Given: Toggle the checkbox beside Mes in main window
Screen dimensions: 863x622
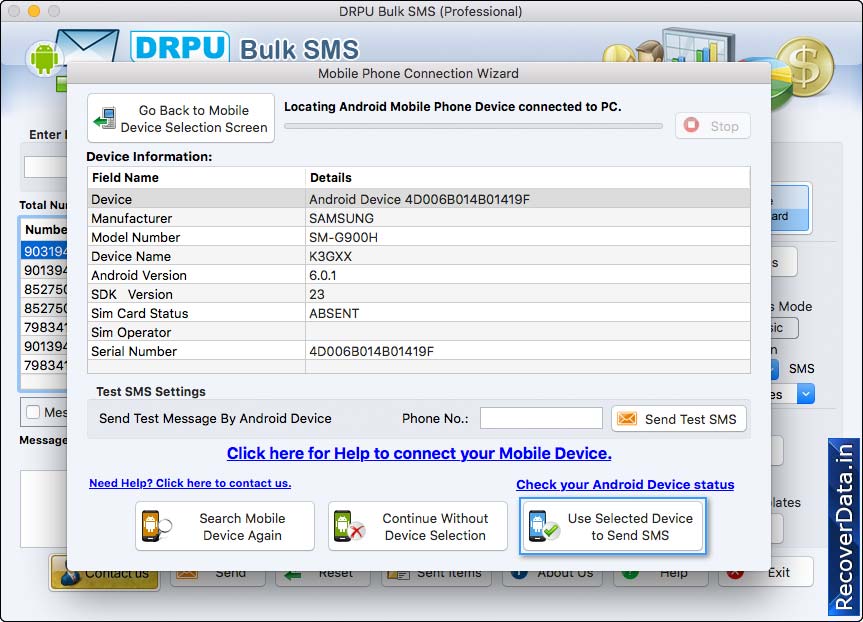Looking at the screenshot, I should (33, 412).
